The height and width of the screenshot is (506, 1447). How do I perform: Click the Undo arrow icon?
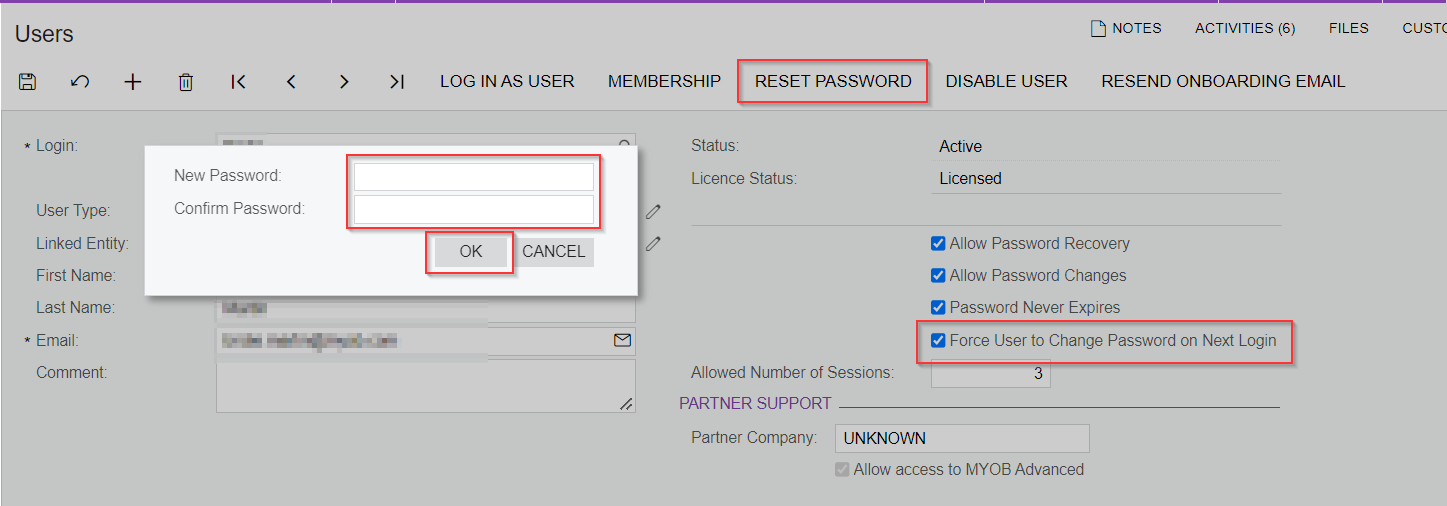pos(80,82)
